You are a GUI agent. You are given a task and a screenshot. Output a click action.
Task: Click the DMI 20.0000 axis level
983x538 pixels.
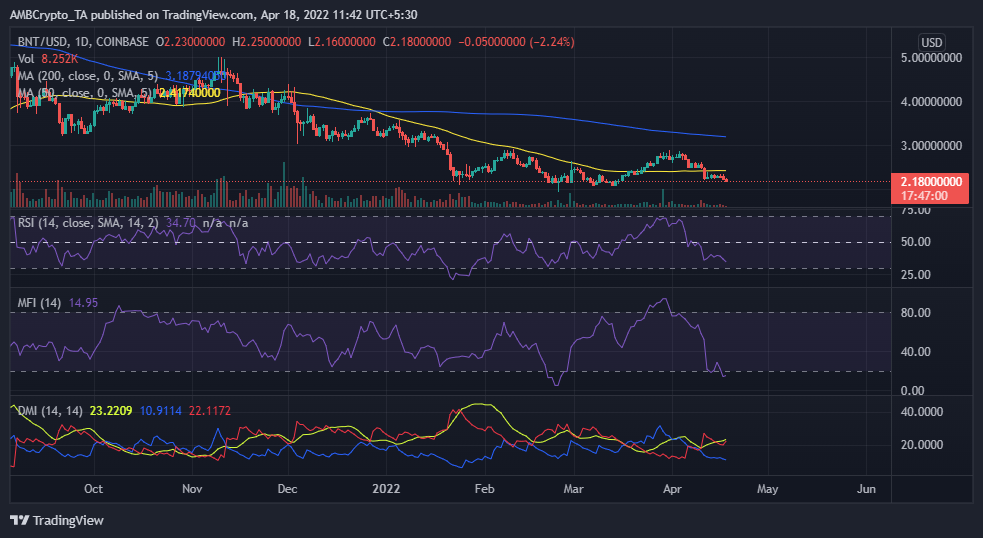pos(922,445)
